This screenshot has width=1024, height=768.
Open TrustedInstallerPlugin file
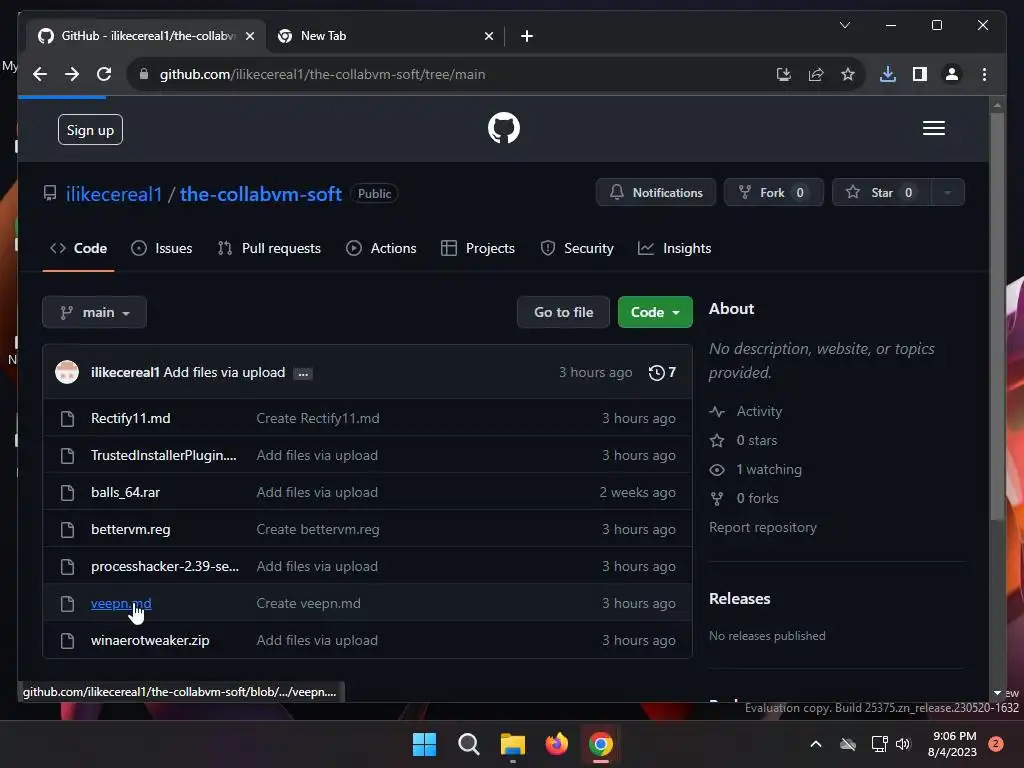pyautogui.click(x=164, y=455)
